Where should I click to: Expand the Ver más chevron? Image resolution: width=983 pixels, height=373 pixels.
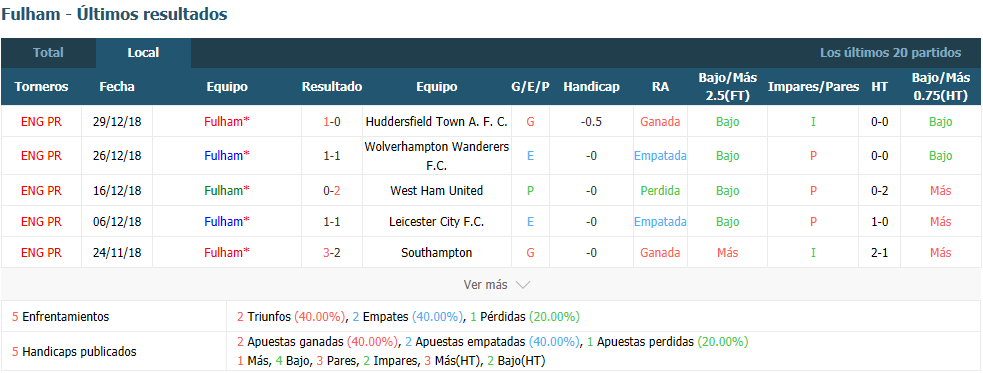click(522, 285)
